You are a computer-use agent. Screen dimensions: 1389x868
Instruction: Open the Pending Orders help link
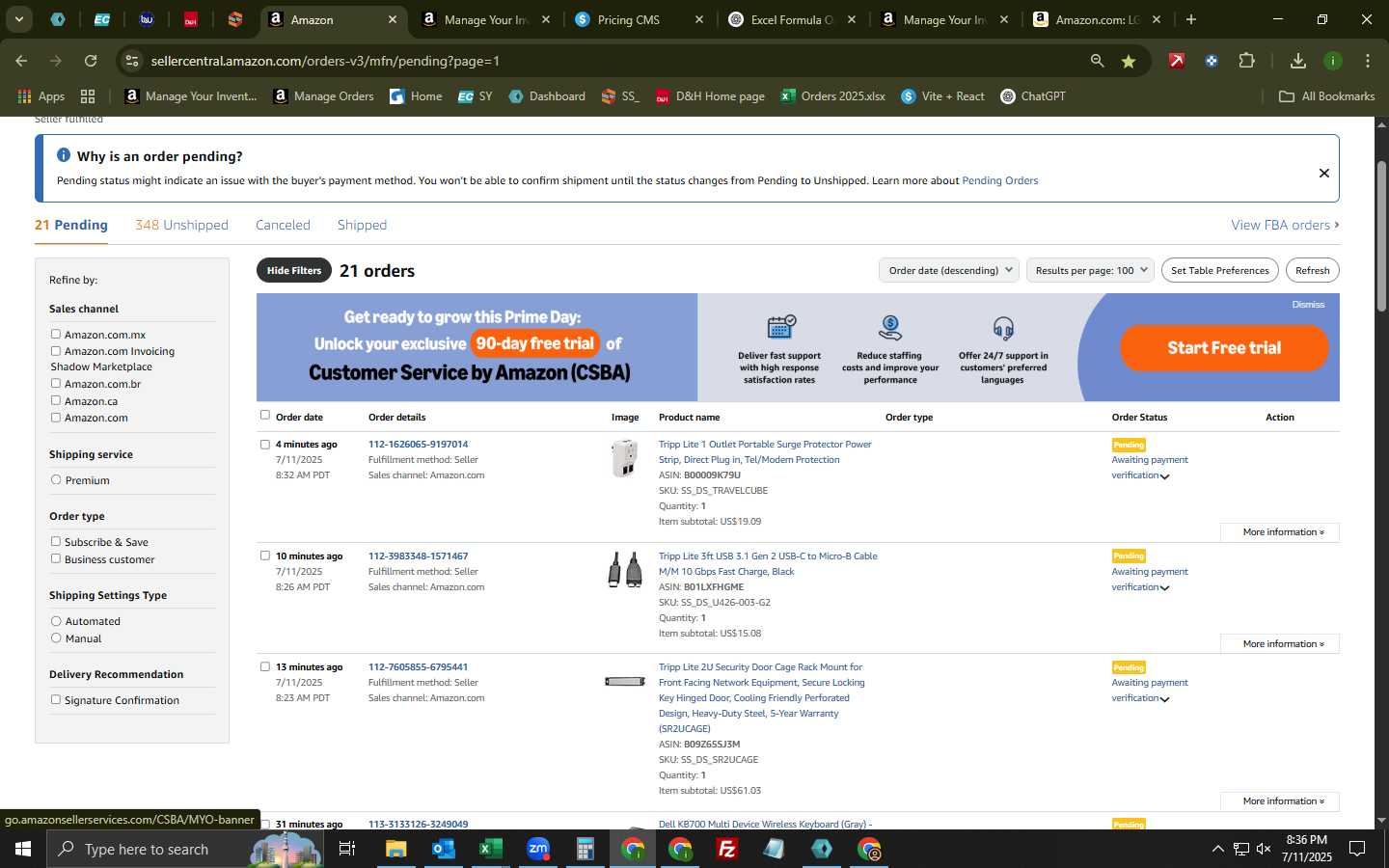click(x=1000, y=180)
